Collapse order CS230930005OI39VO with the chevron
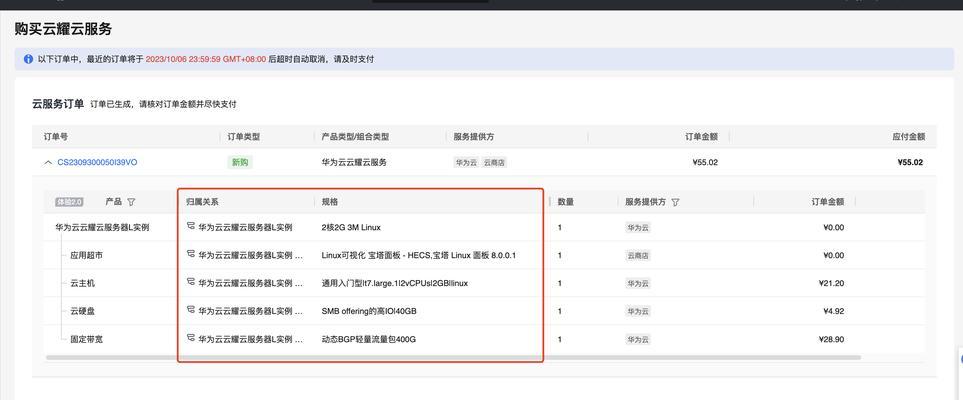This screenshot has width=963, height=400. (48, 163)
